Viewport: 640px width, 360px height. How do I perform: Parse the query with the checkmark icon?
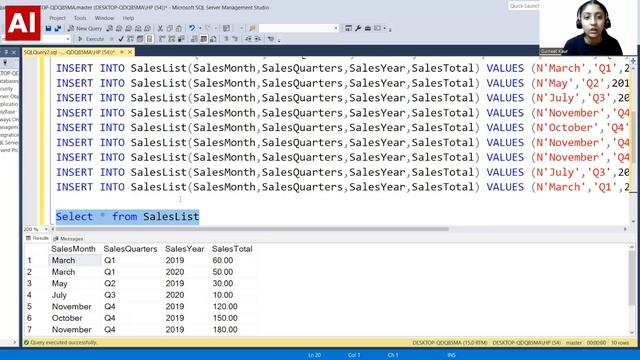click(121, 39)
